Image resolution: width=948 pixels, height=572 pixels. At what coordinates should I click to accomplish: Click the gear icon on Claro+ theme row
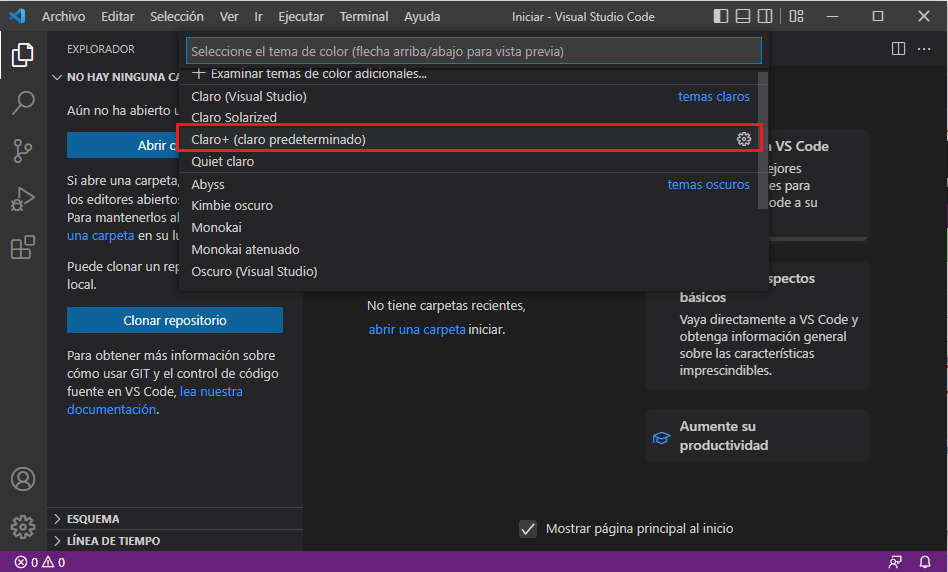point(744,139)
